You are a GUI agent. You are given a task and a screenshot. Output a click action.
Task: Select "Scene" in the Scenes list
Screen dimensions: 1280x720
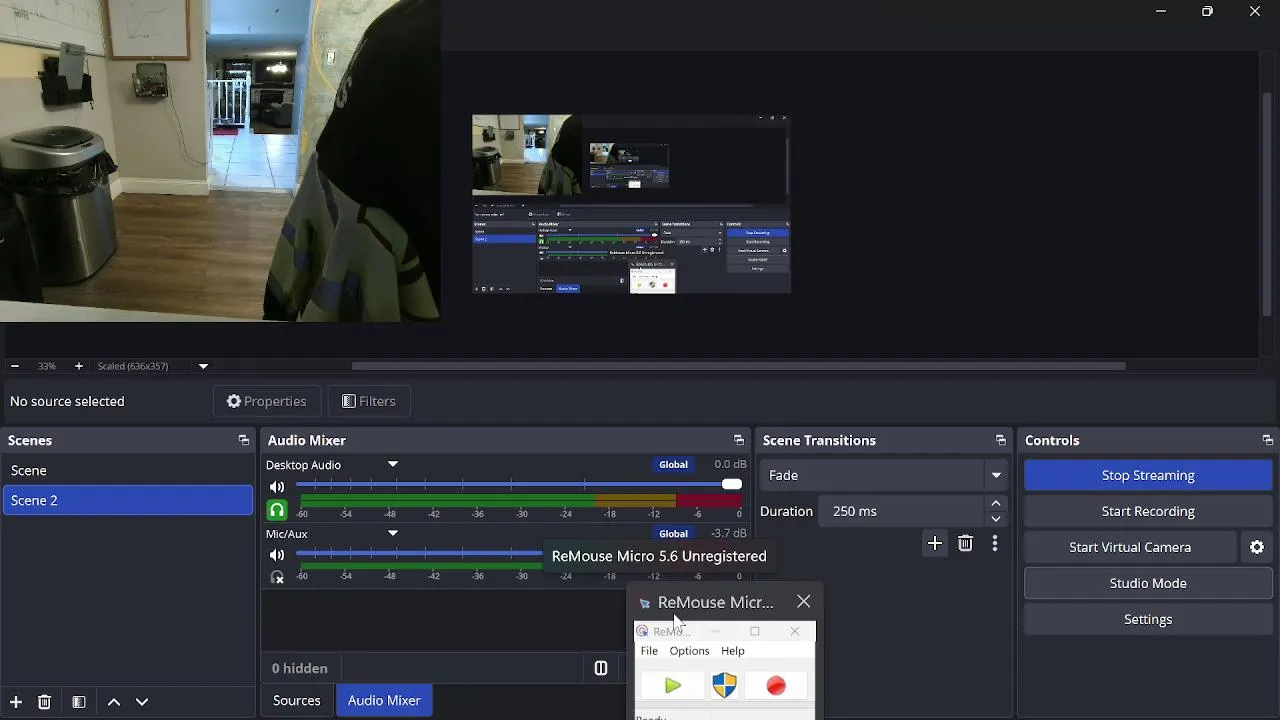pyautogui.click(x=128, y=470)
